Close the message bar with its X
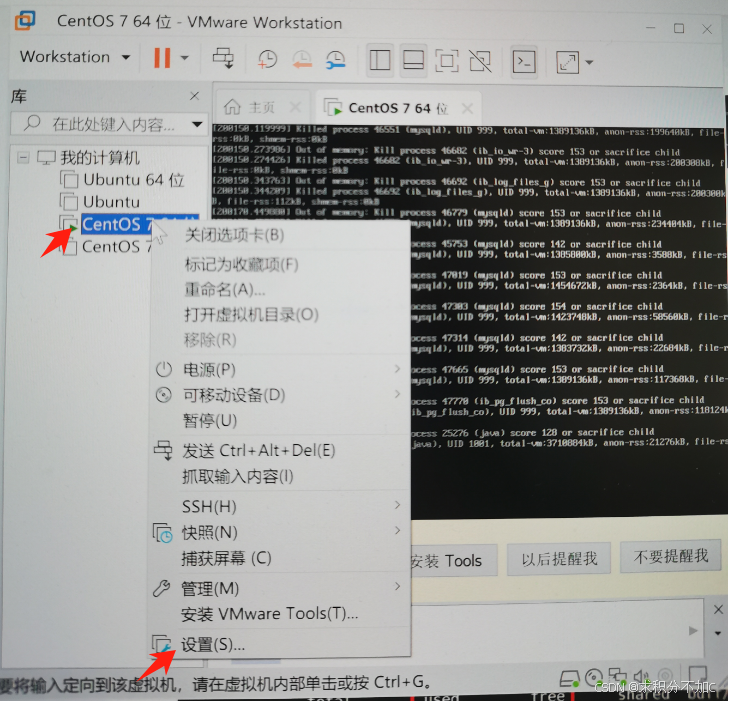Image resolution: width=729 pixels, height=701 pixels. pyautogui.click(x=718, y=610)
